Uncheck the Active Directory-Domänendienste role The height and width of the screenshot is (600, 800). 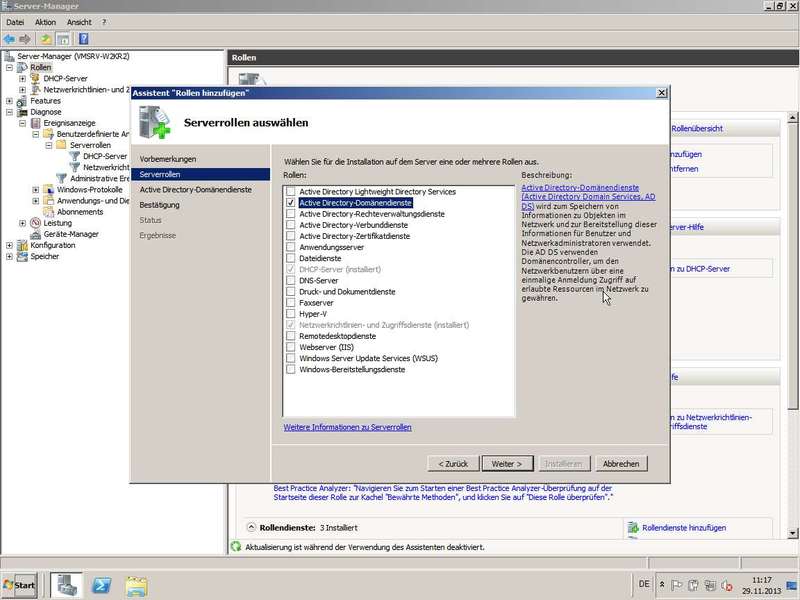pyautogui.click(x=291, y=203)
